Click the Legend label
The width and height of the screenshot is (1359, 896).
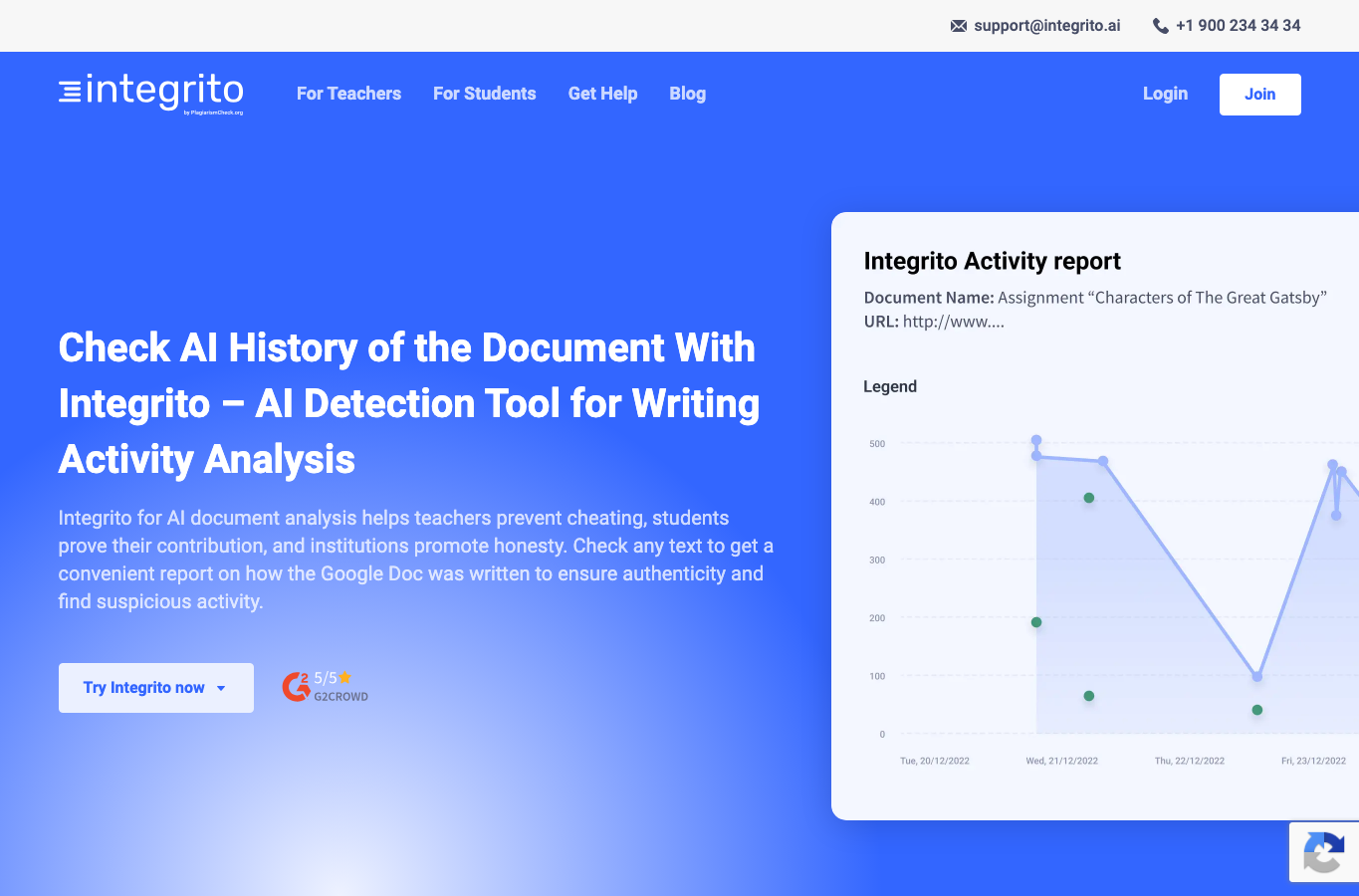[890, 386]
